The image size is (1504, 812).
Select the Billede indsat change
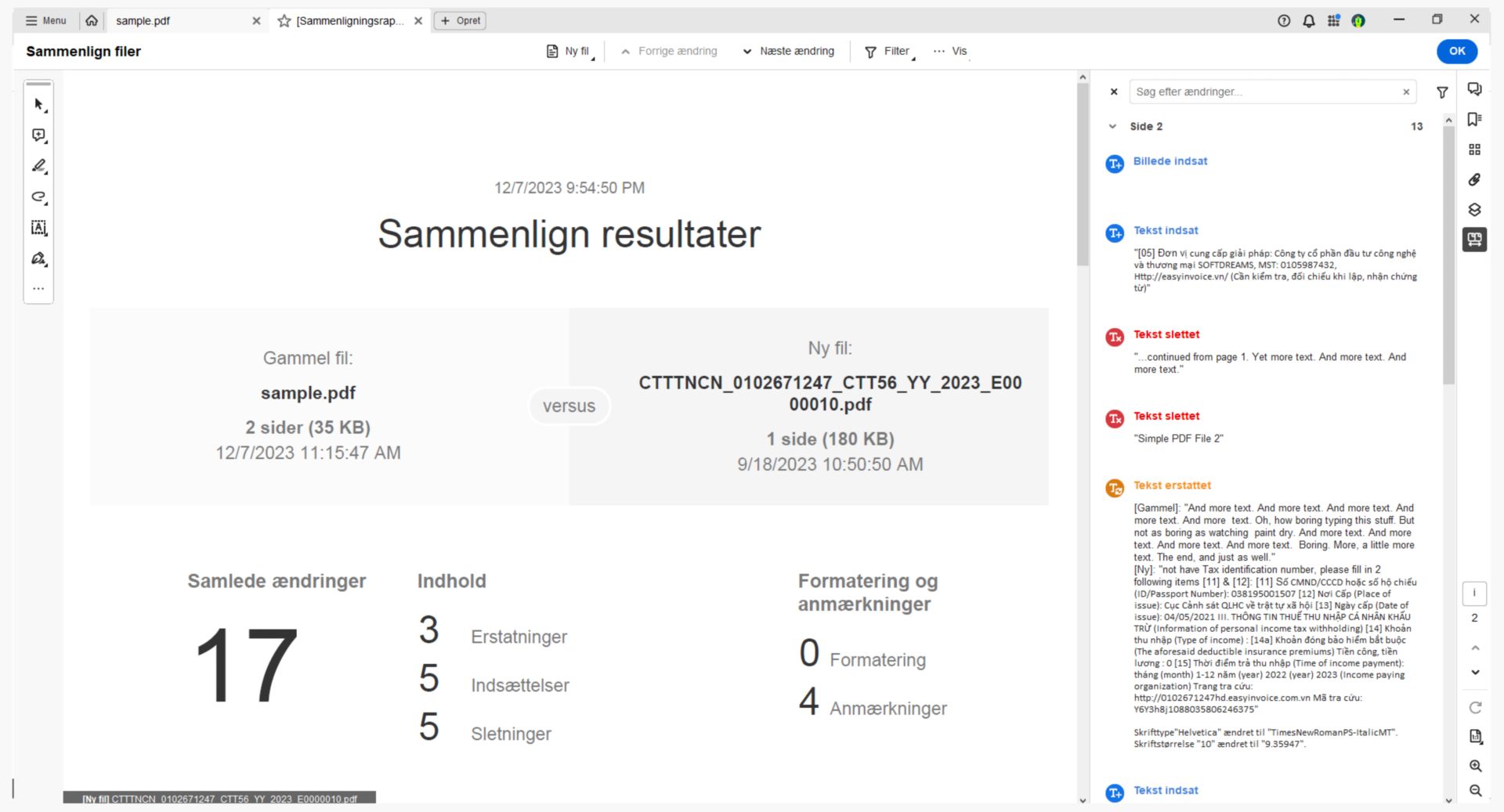[1170, 161]
